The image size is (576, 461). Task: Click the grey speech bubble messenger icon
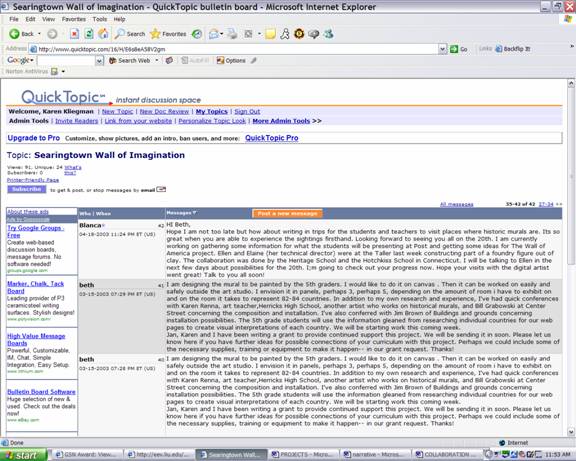pyautogui.click(x=313, y=34)
